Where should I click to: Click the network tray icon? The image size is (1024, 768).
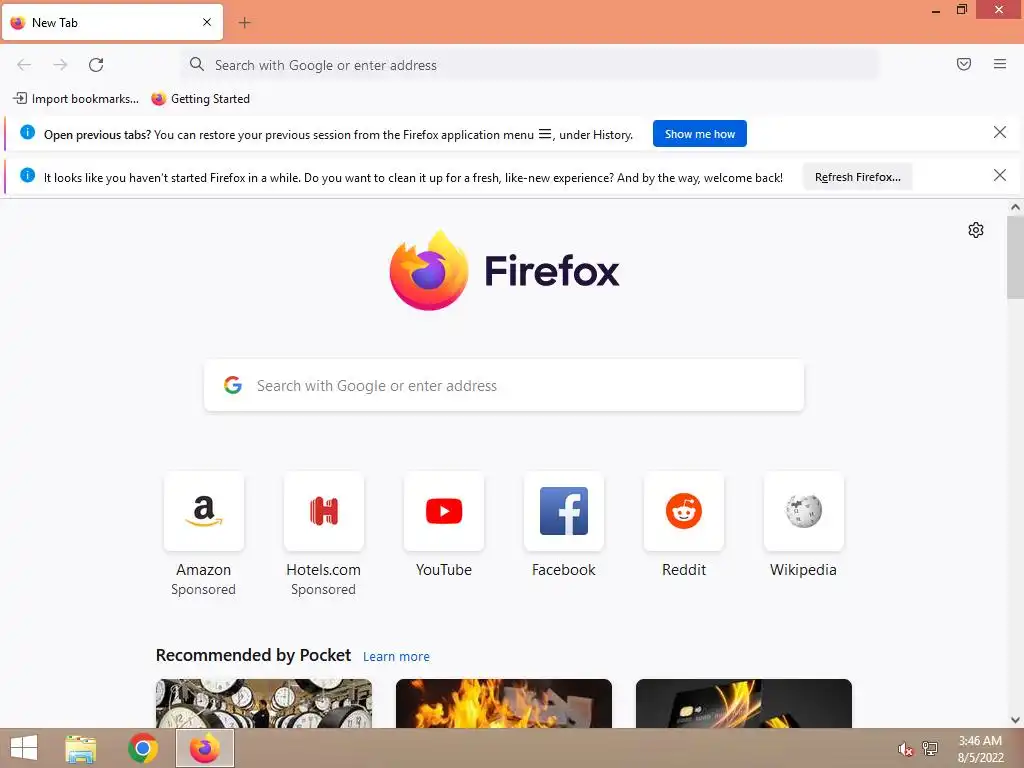(x=930, y=748)
